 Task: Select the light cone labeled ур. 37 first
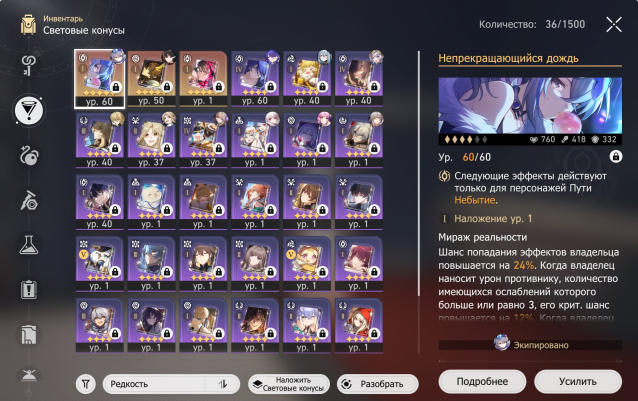click(151, 140)
